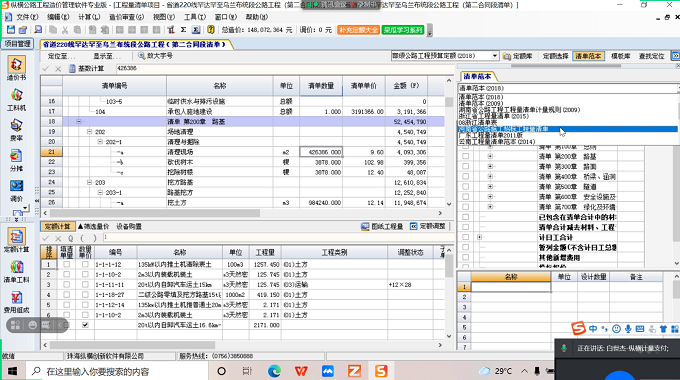
Task: Collapse the 203 挖方路基 tree node
Action: (x=89, y=182)
